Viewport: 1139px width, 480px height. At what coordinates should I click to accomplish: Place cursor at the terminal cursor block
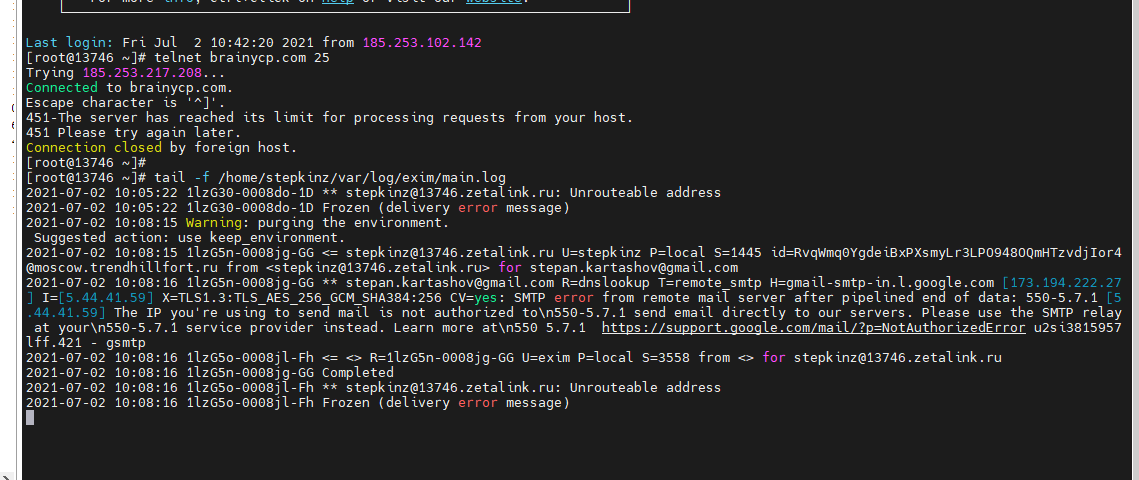[30, 417]
